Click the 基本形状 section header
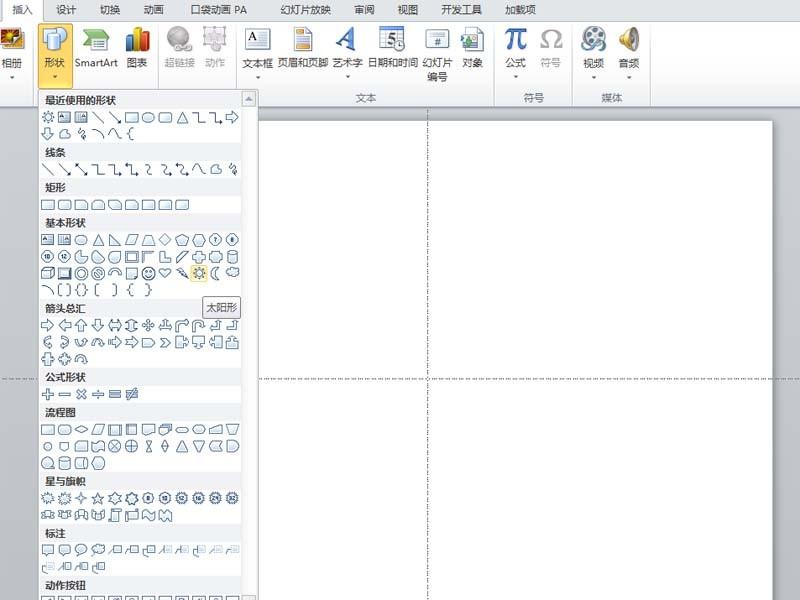The width and height of the screenshot is (800, 600). pos(65,223)
